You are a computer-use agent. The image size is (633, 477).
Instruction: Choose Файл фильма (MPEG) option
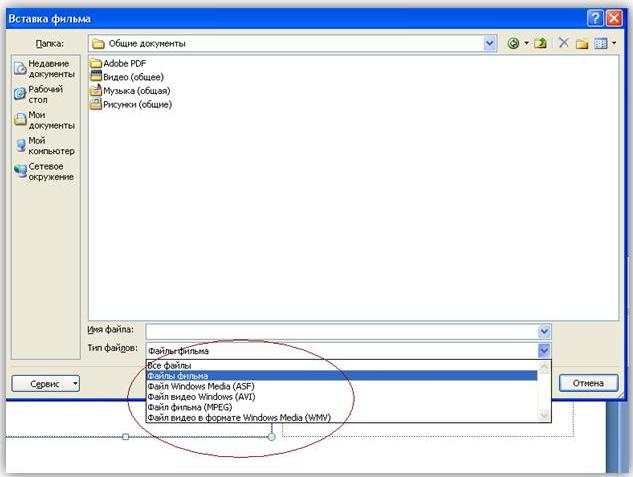point(342,407)
